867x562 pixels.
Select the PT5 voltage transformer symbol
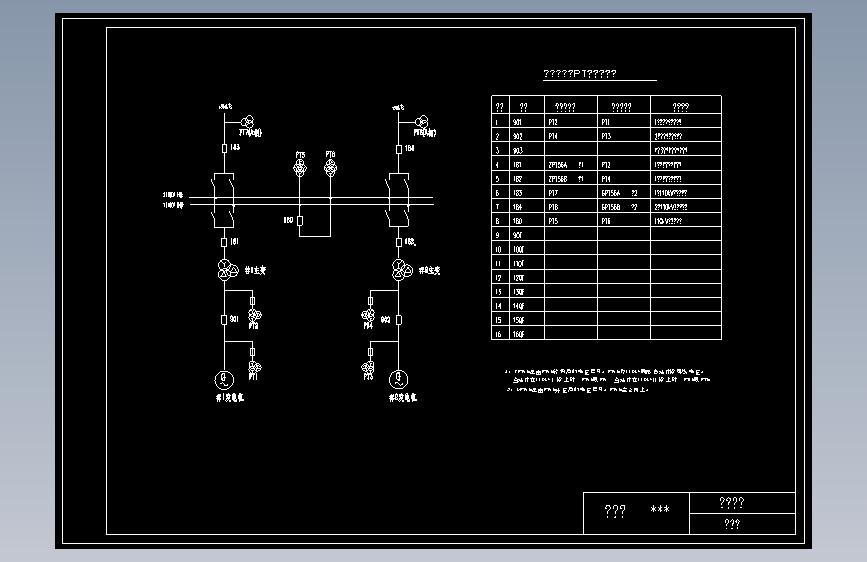(x=300, y=168)
